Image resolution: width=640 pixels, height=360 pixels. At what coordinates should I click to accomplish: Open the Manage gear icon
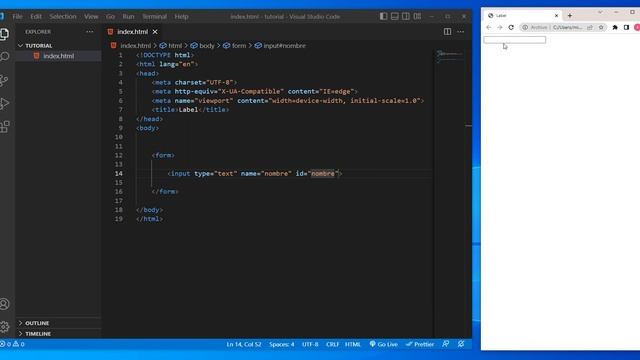click(x=4, y=327)
